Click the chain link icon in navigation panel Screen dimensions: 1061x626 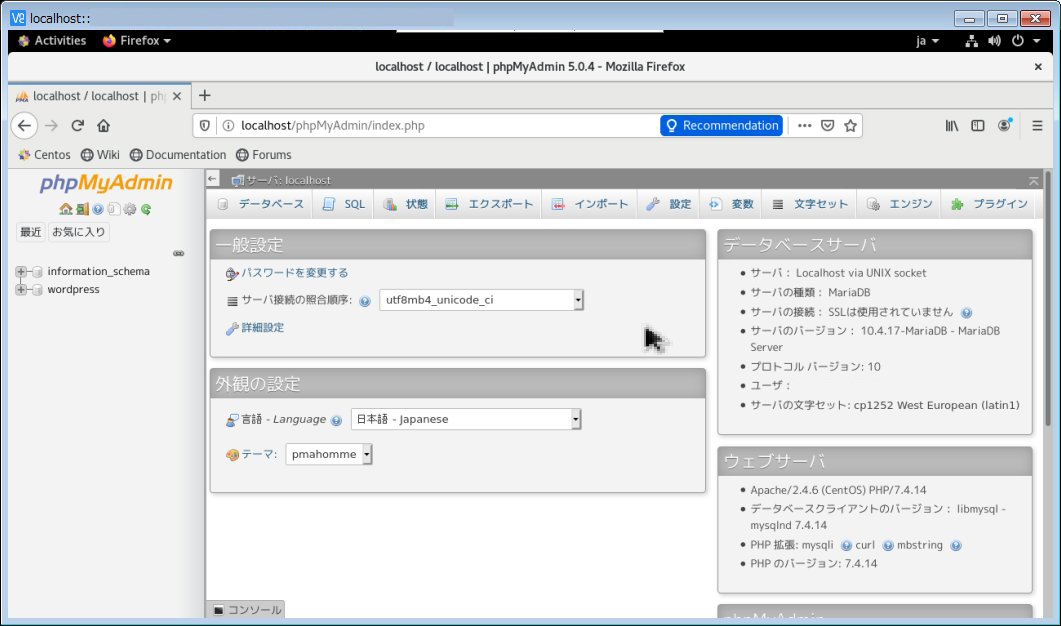[x=179, y=253]
